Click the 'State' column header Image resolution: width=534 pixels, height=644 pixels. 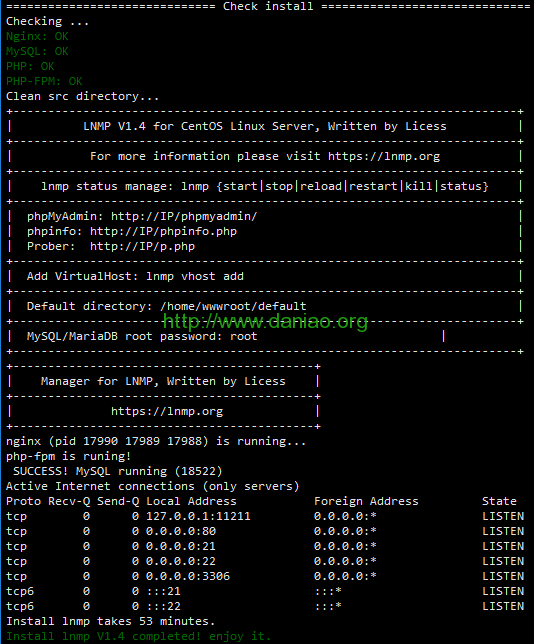click(499, 501)
